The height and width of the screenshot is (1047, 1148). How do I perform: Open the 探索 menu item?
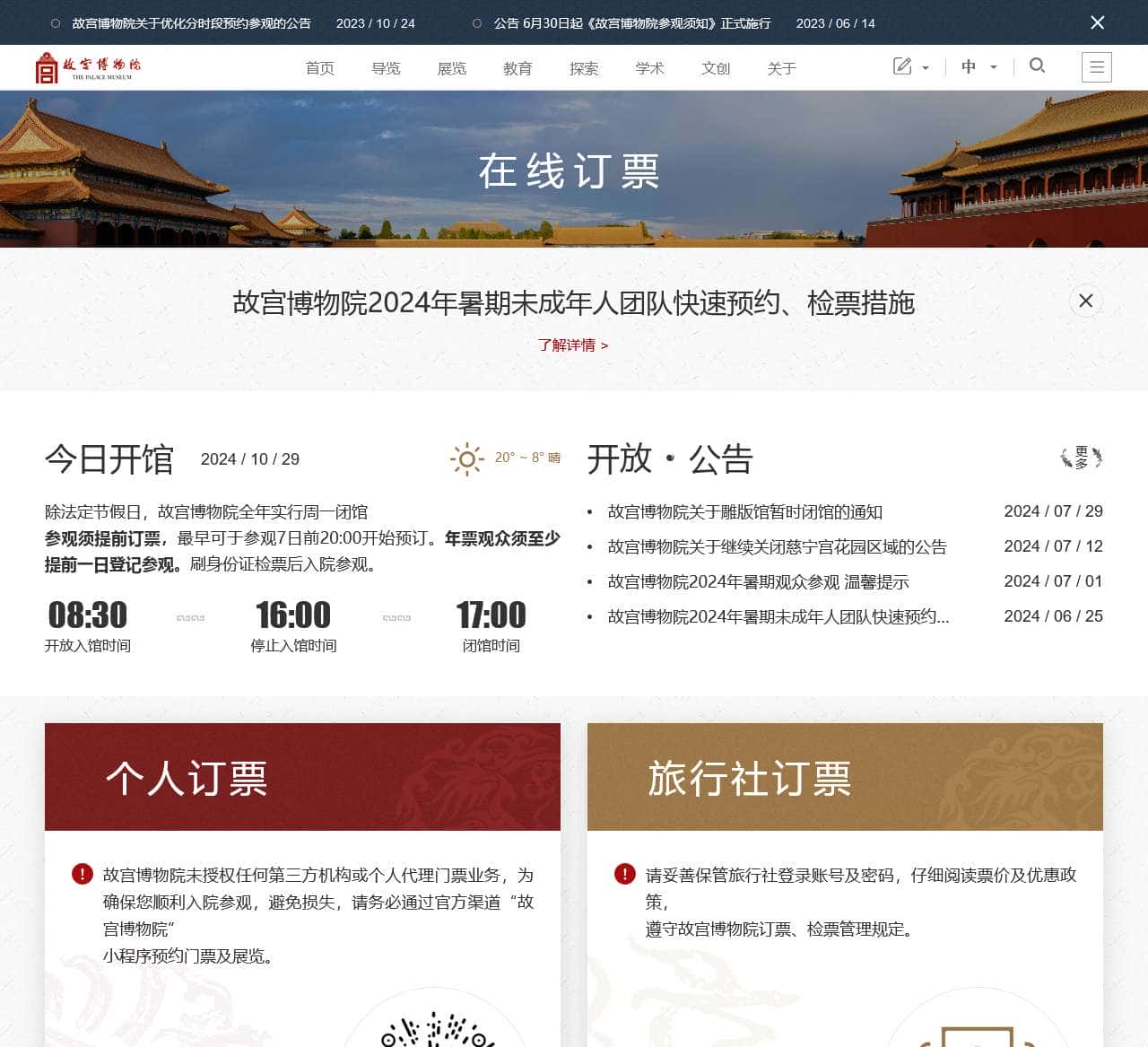pos(584,68)
